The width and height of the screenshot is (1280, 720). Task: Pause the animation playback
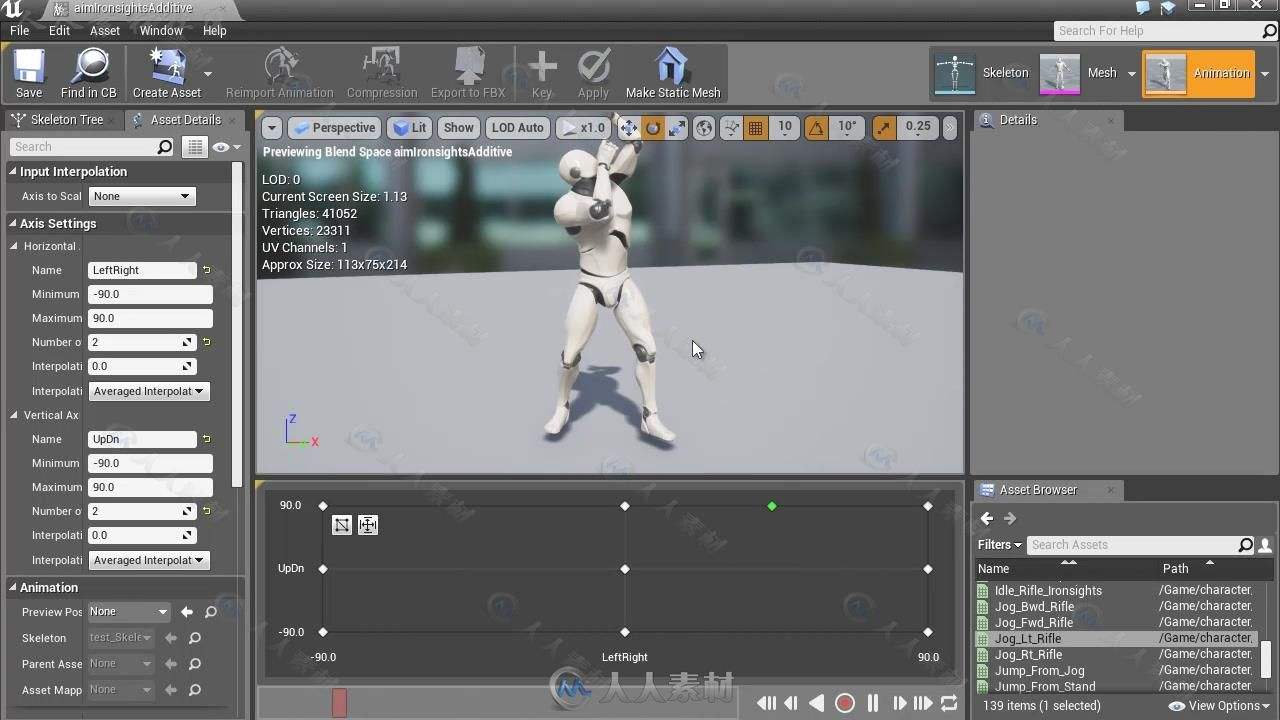[872, 703]
